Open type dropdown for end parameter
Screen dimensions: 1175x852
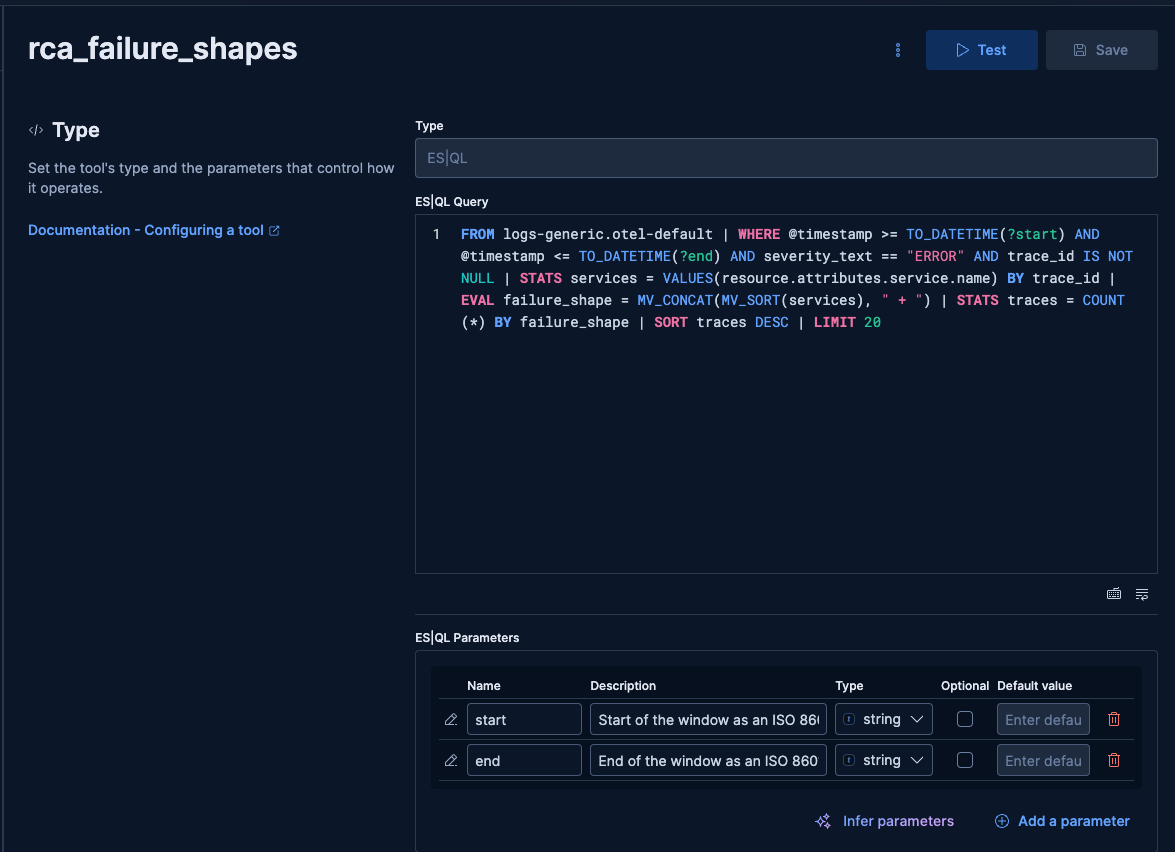coord(883,761)
